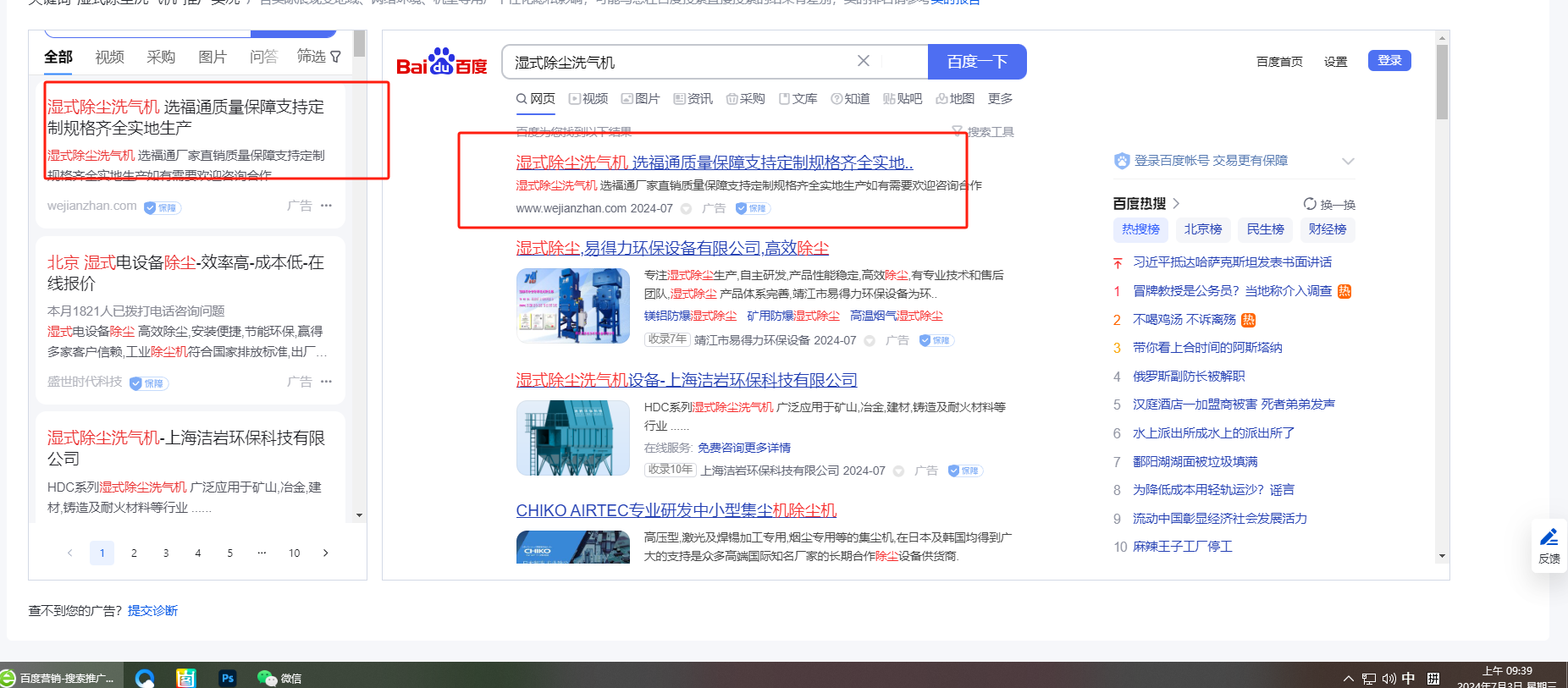Screen dimensions: 1568x688
Task: Open more options on wejianzhan.com mobile ad
Action: (327, 206)
